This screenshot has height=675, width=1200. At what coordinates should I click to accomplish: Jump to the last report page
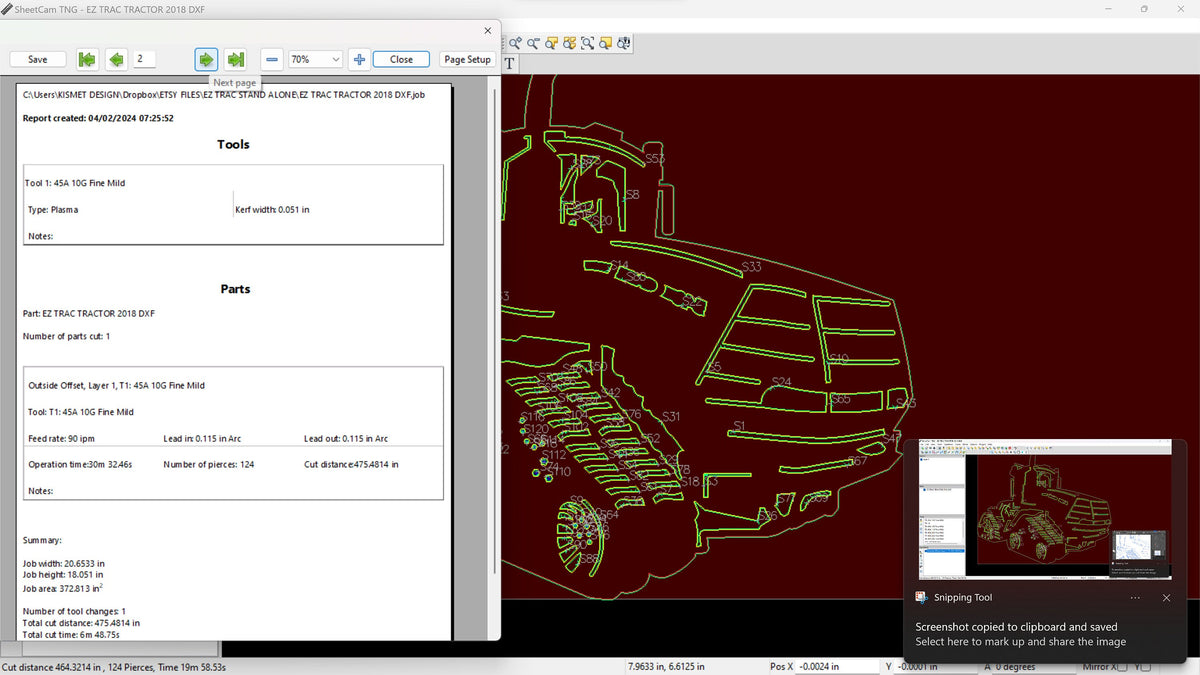point(236,59)
